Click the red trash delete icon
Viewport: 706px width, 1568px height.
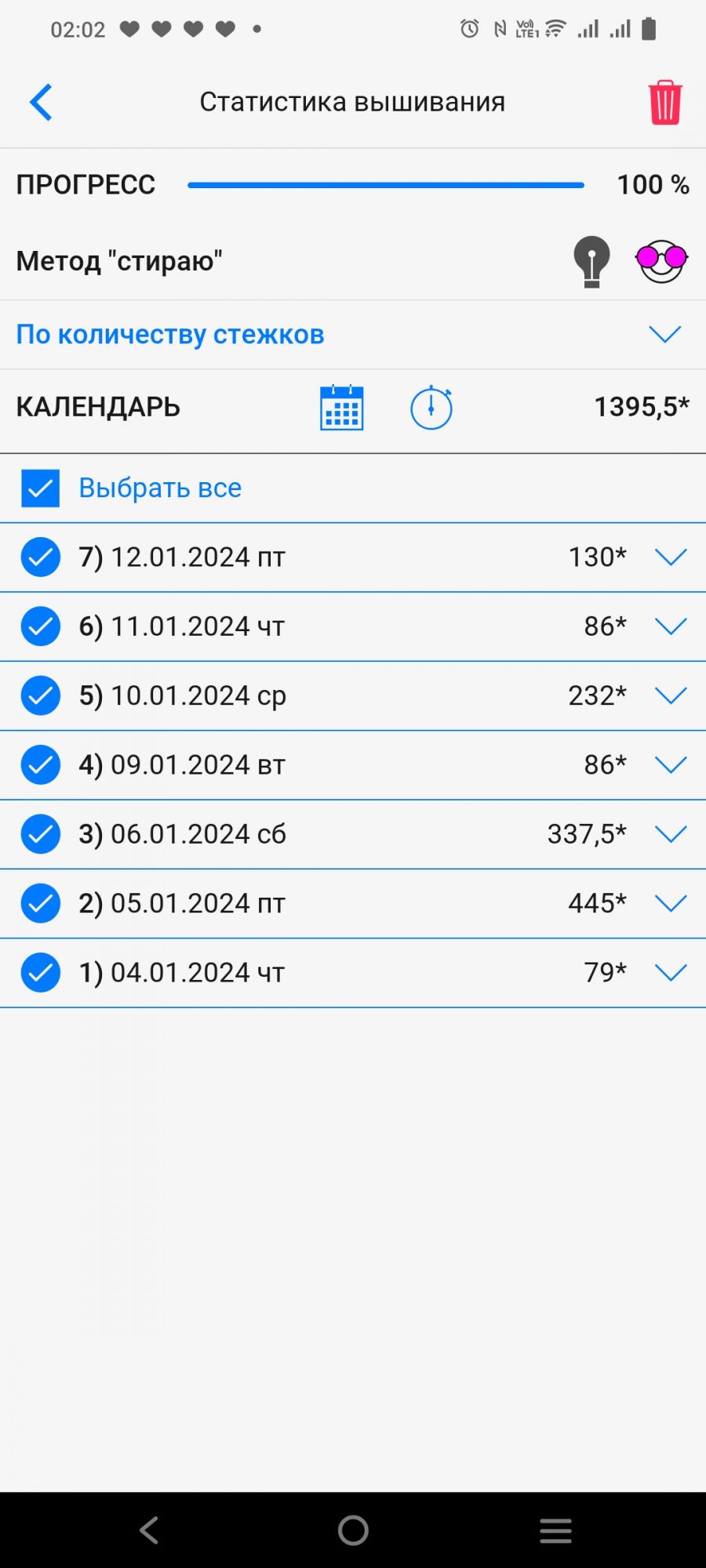pos(664,102)
